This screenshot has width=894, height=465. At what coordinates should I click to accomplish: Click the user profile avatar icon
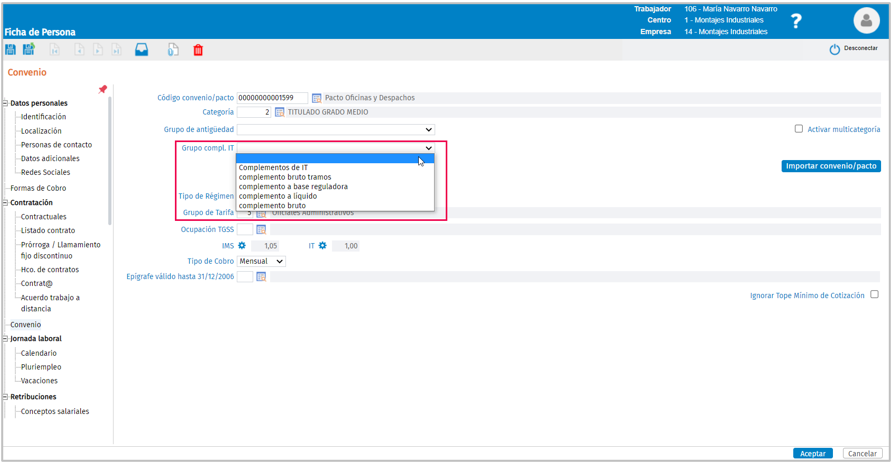[865, 21]
